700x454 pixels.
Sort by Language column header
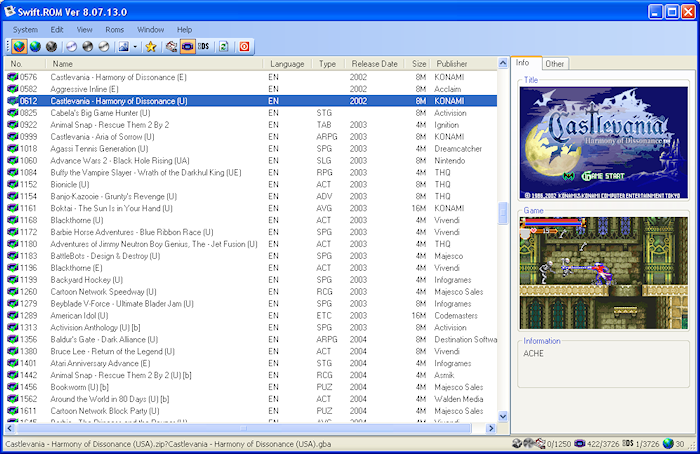(287, 64)
